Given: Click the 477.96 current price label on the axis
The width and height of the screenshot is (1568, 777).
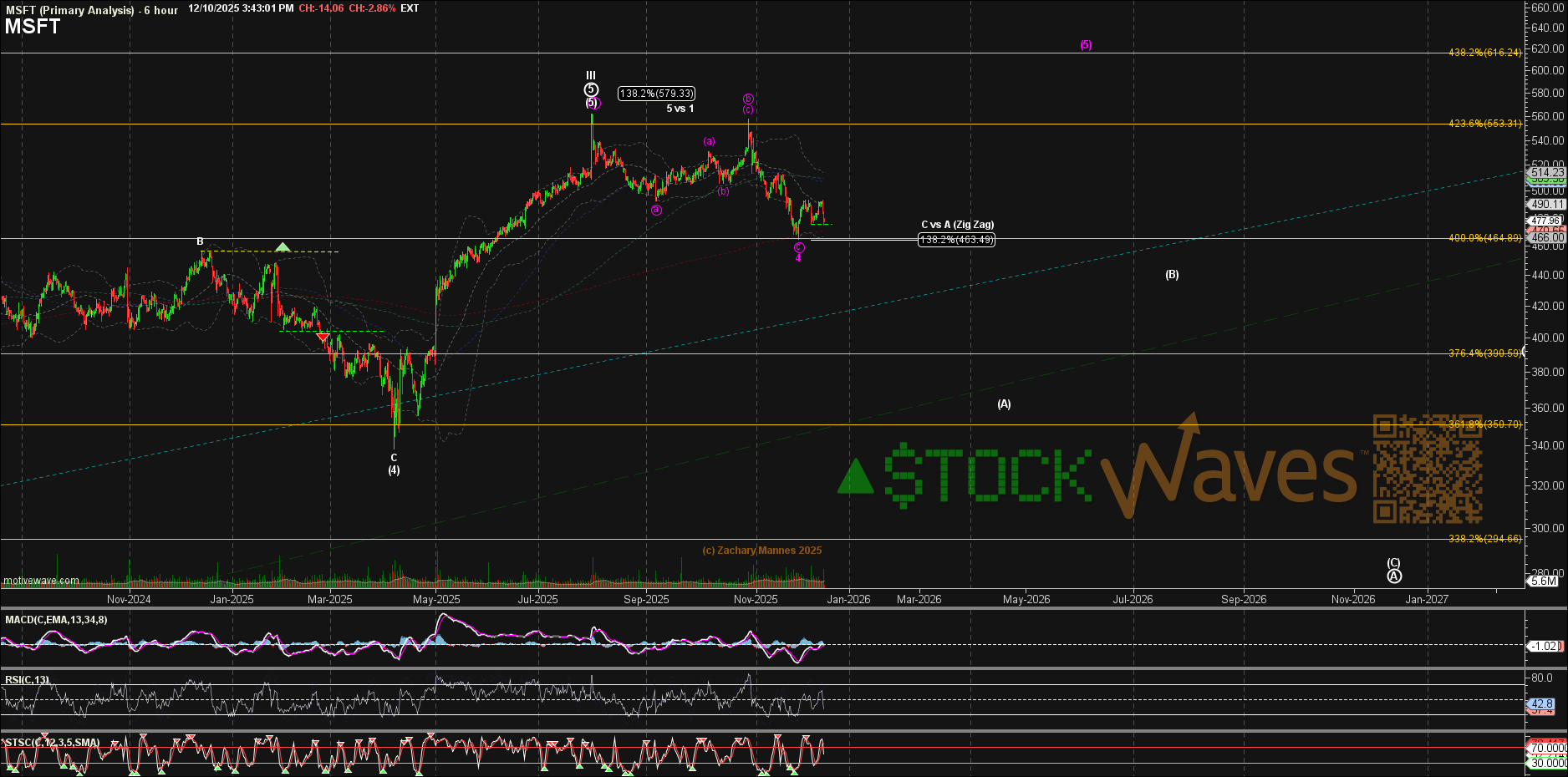Looking at the screenshot, I should click(x=1545, y=221).
